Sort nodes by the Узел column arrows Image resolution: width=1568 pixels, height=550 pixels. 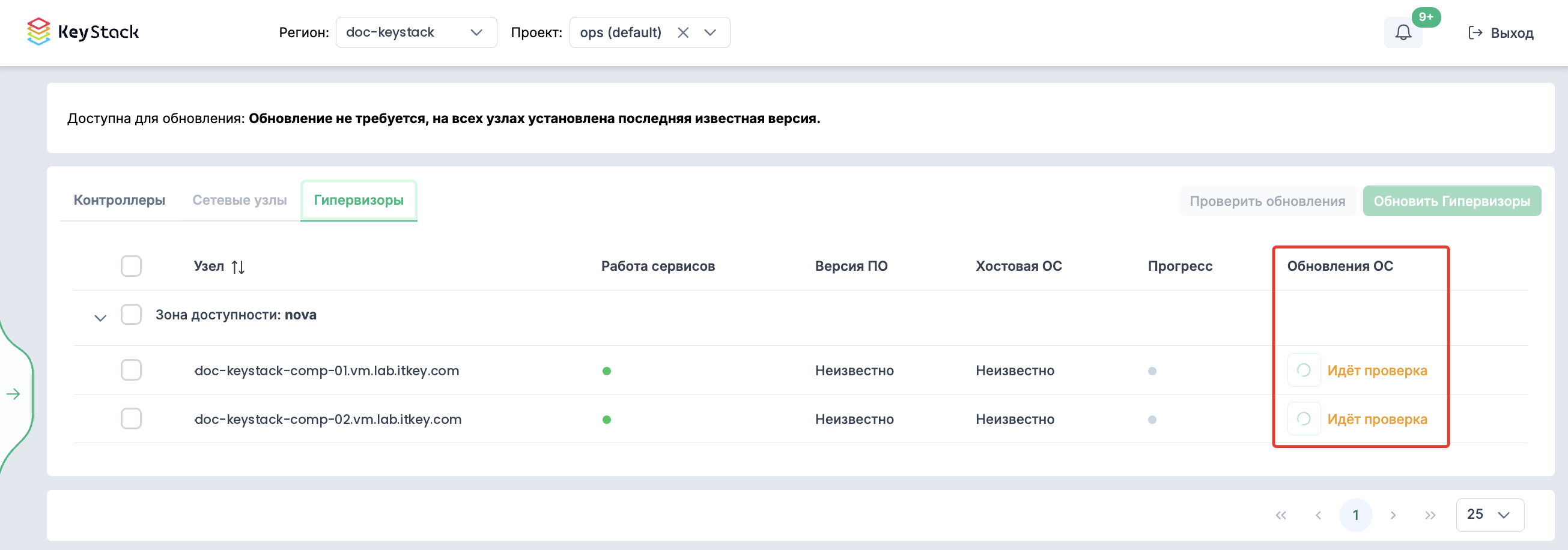pyautogui.click(x=238, y=267)
